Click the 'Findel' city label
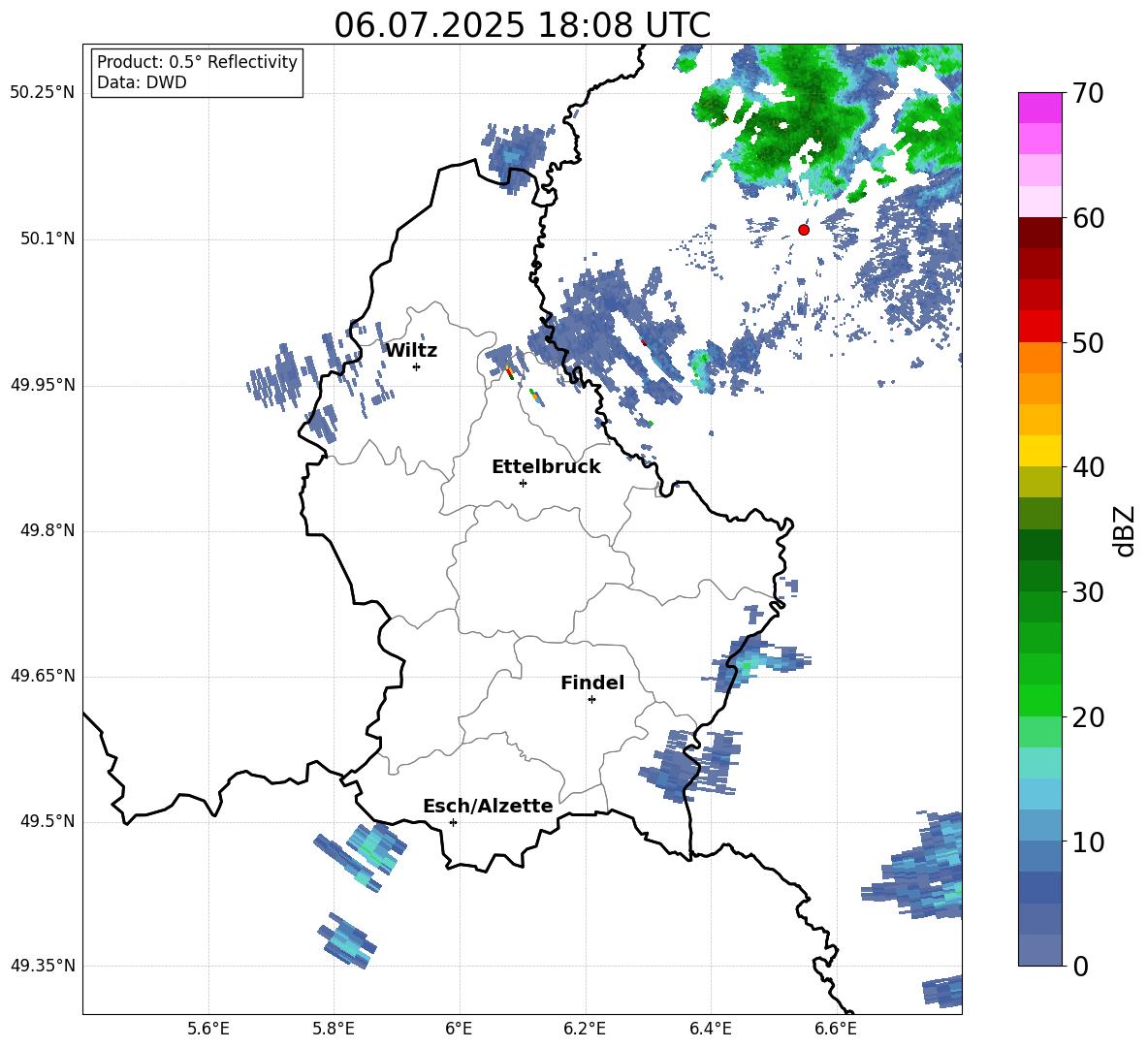Screen dimensions: 1148x1048 (592, 683)
